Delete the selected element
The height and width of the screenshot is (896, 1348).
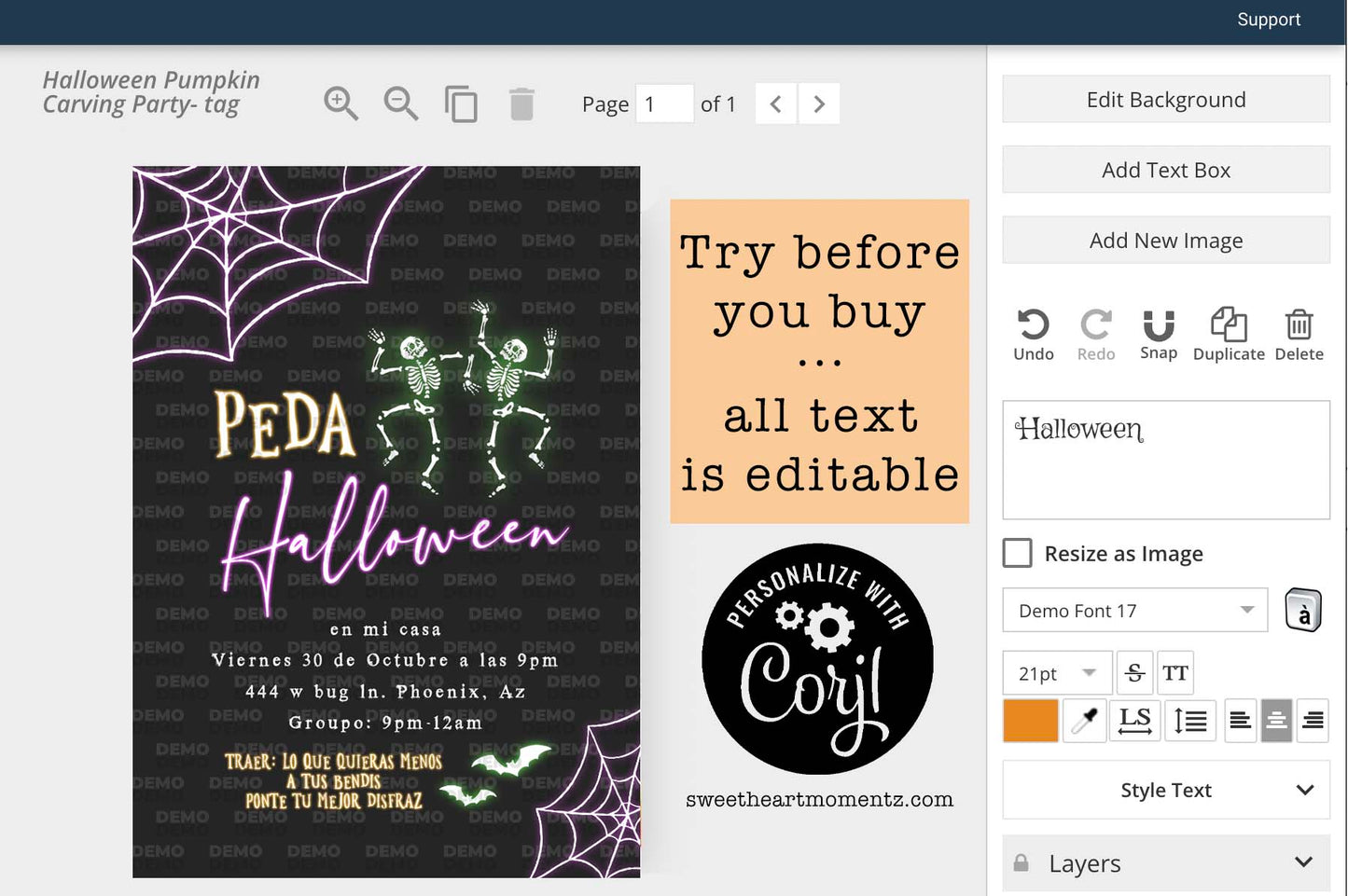(1299, 325)
